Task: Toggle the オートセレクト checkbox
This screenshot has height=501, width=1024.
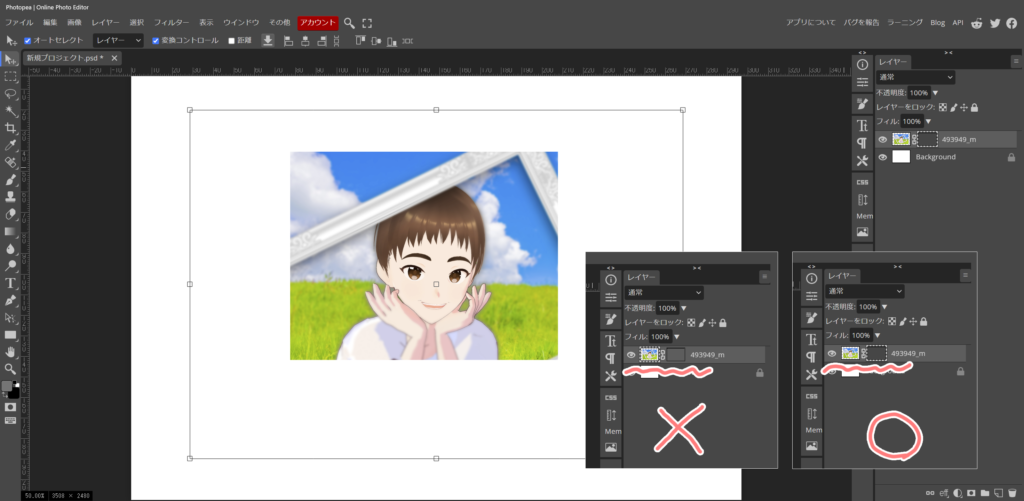Action: 29,41
